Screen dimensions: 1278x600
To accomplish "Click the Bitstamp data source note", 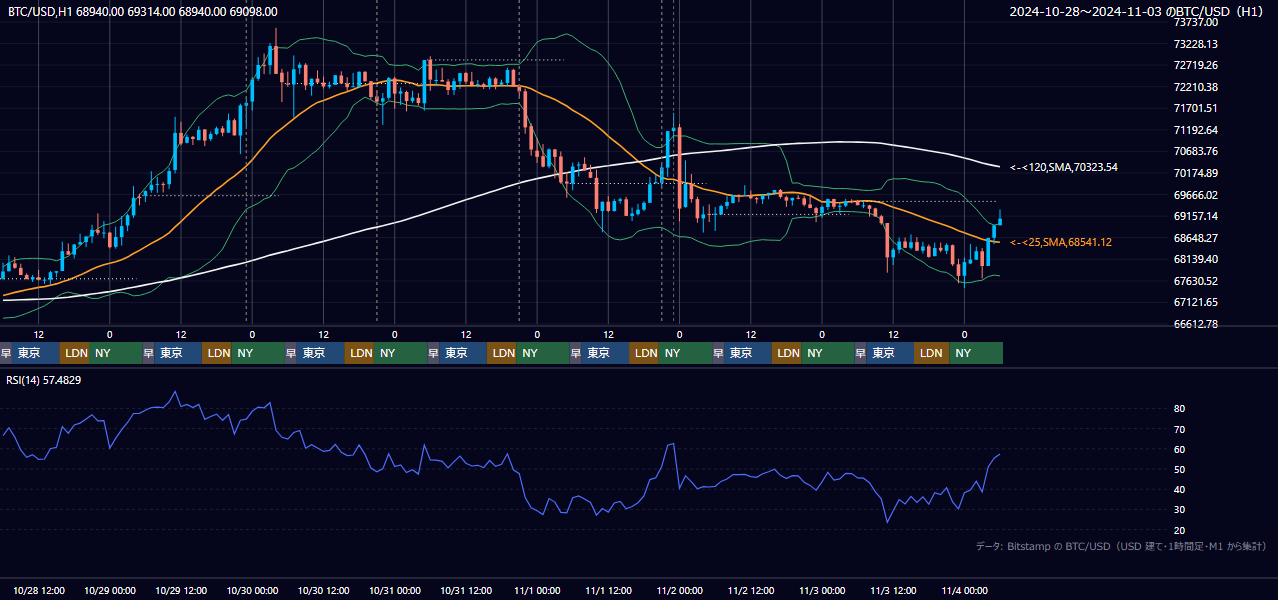I will click(1121, 546).
